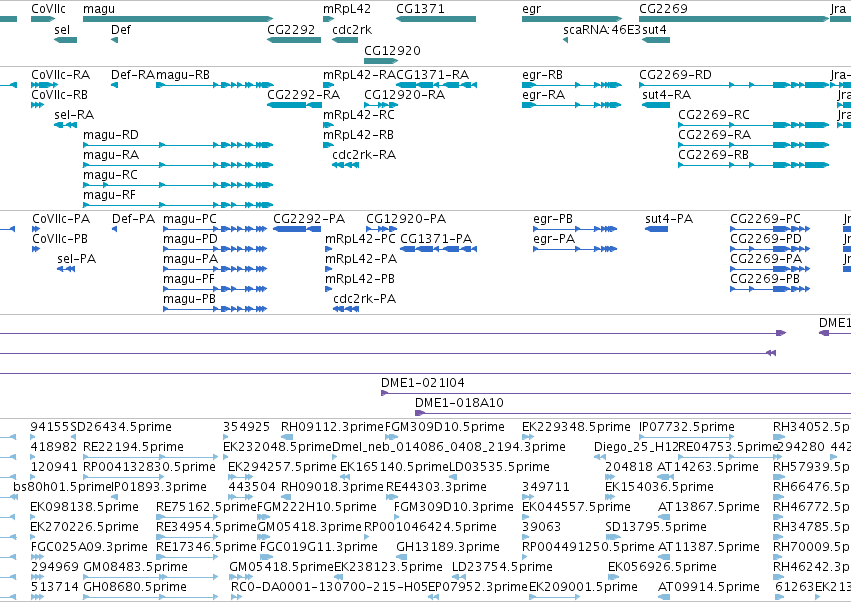Select the sut4 gene label

click(654, 30)
